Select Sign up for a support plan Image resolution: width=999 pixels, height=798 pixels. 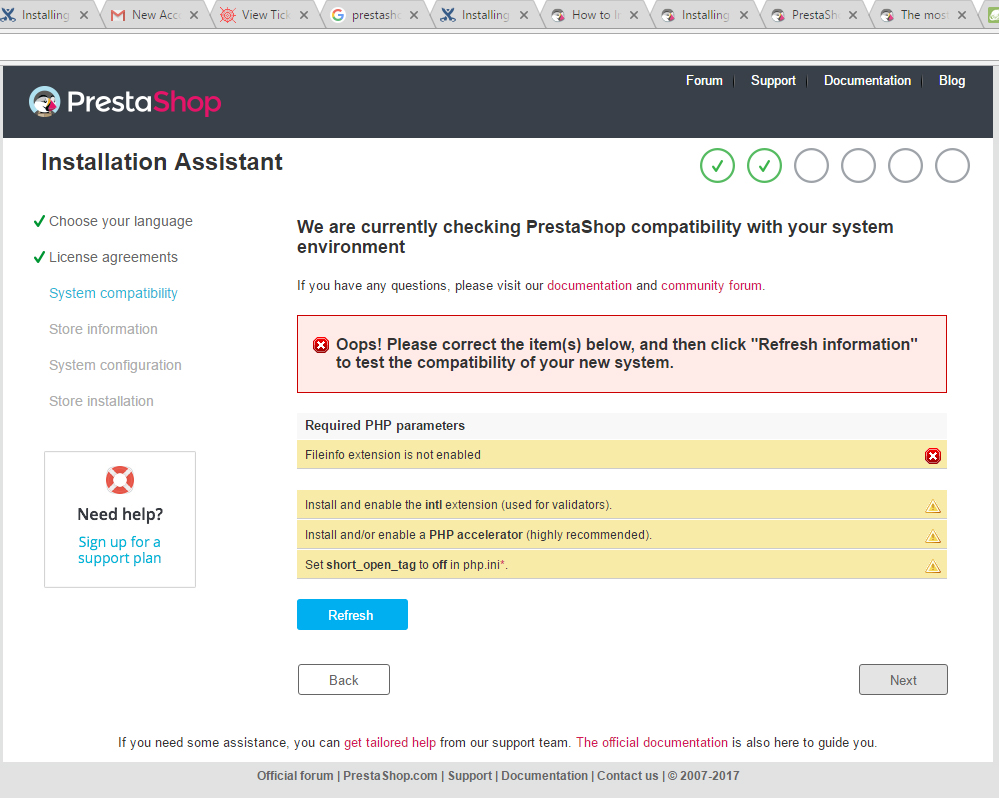pyautogui.click(x=119, y=549)
